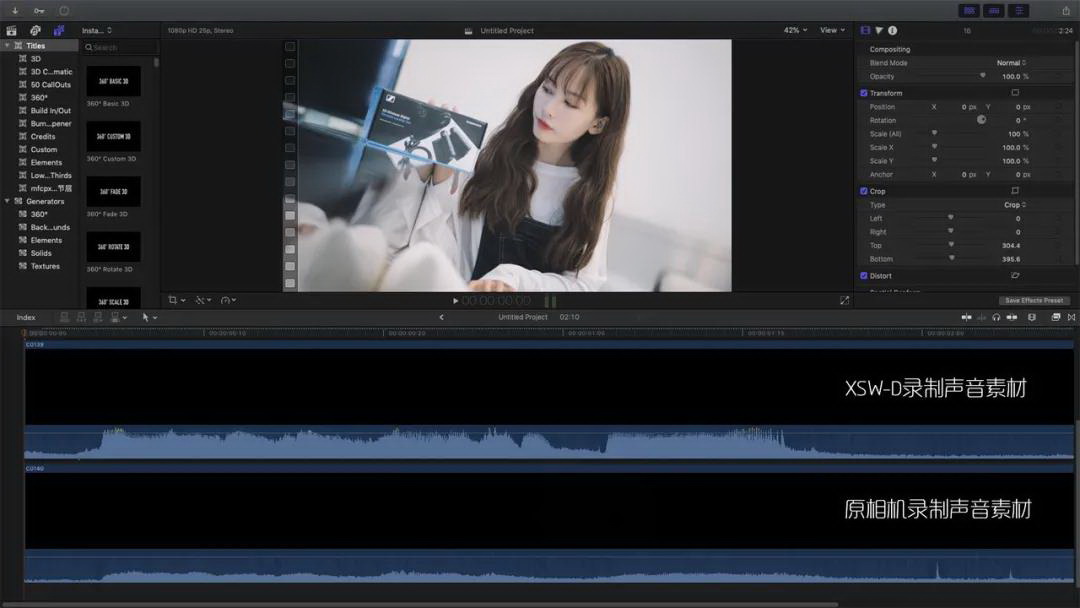
Task: Adjust the Crop Top slider handle
Action: pos(951,244)
